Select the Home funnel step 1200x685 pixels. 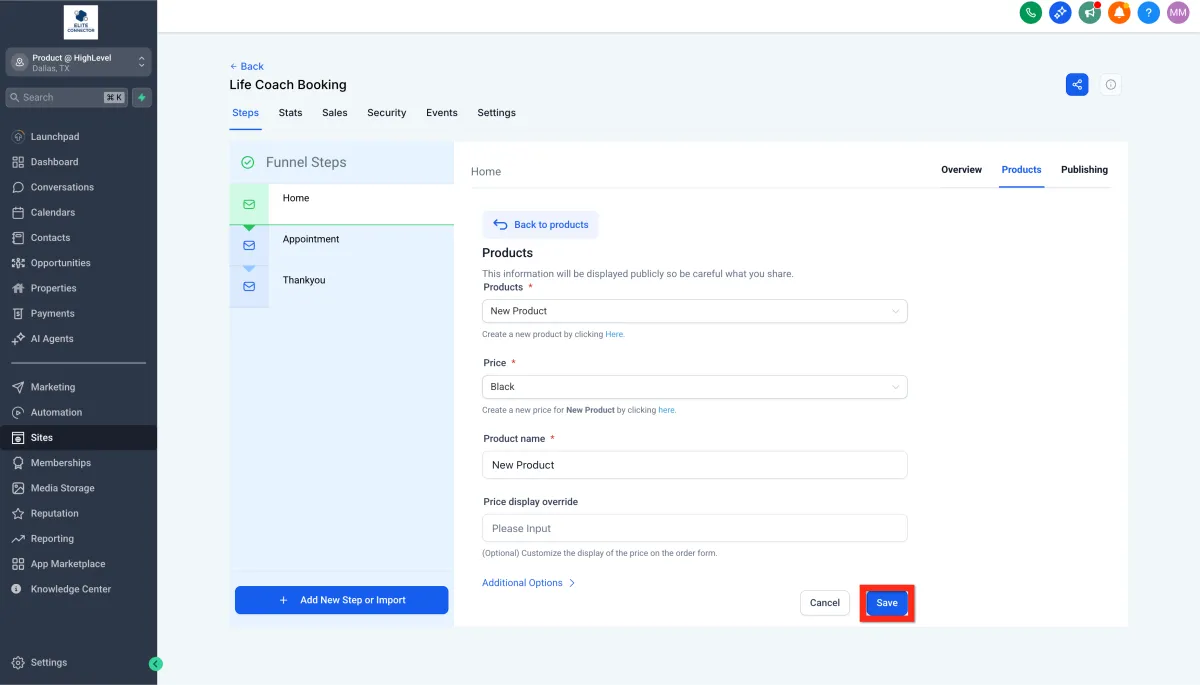click(341, 204)
